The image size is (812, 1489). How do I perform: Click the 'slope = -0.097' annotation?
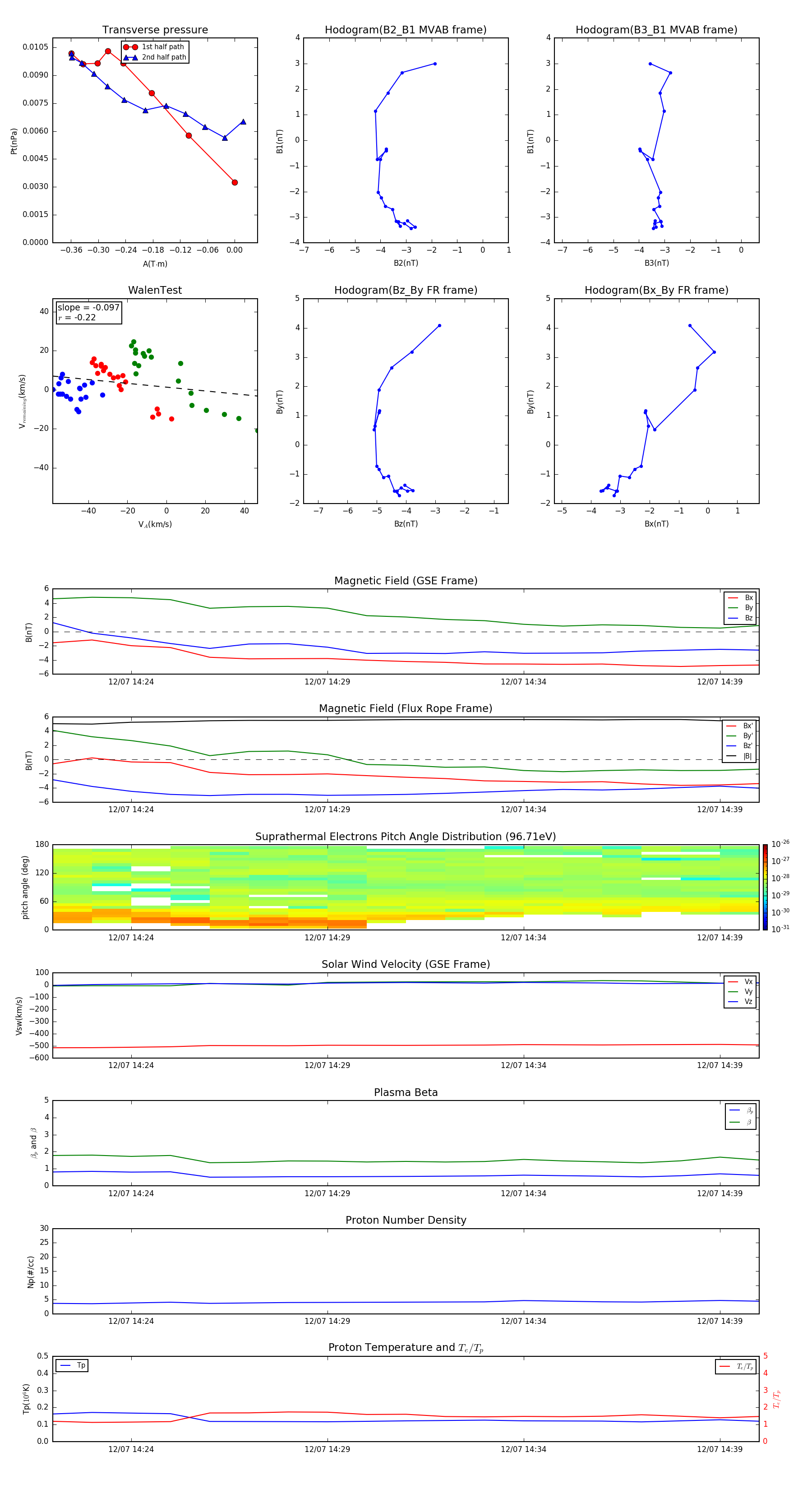click(x=88, y=308)
